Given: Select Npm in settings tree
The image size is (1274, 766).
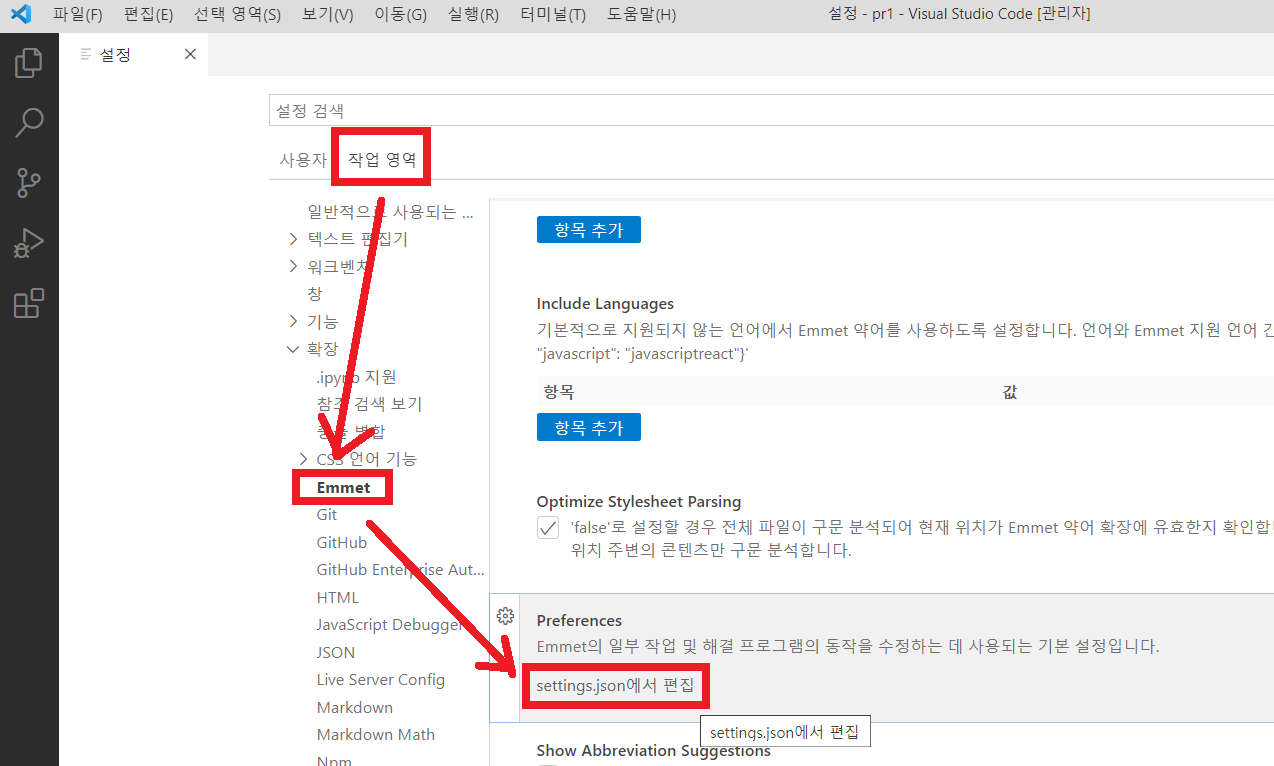Looking at the screenshot, I should [x=334, y=760].
